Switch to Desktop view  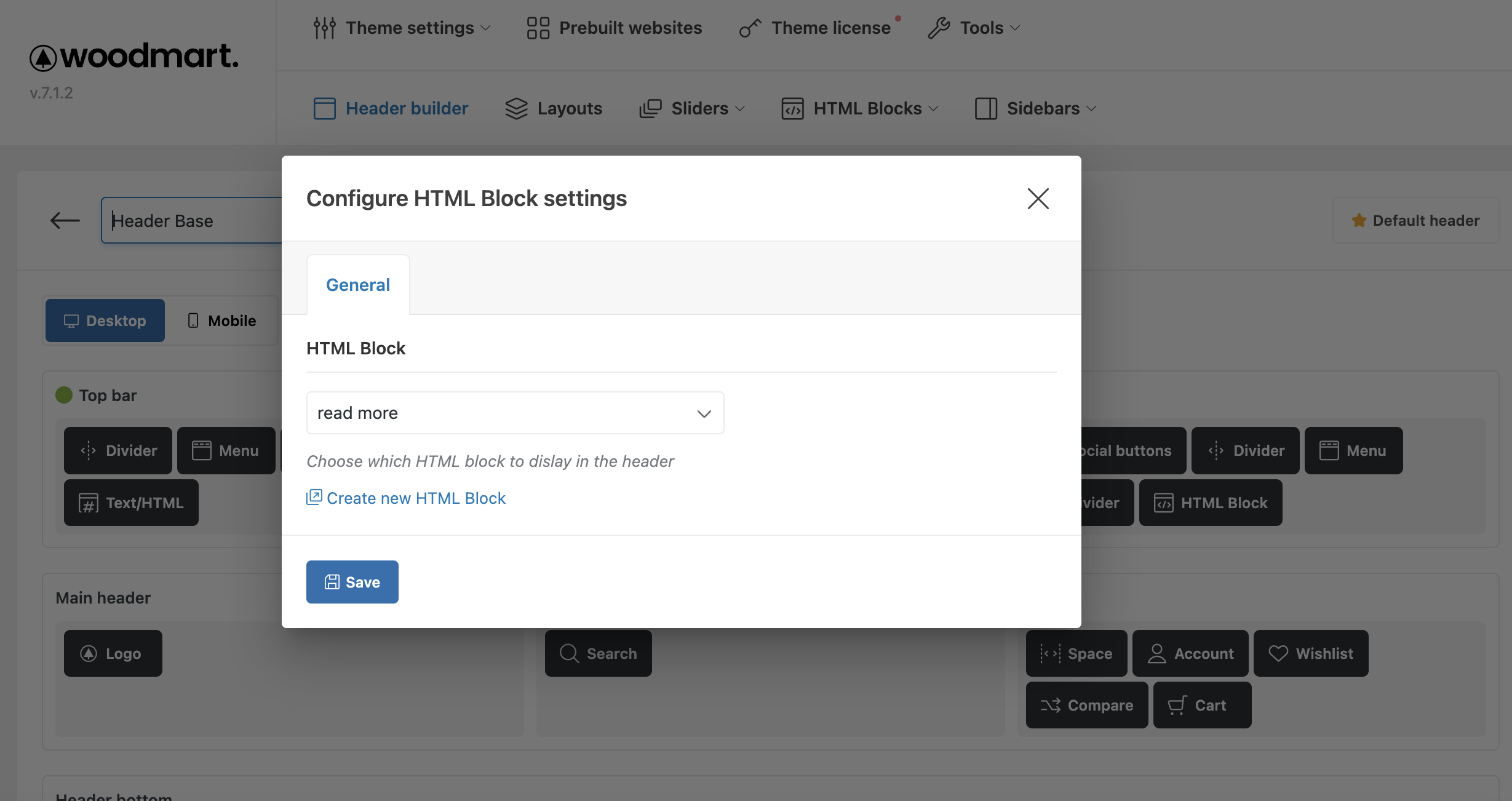coord(105,321)
